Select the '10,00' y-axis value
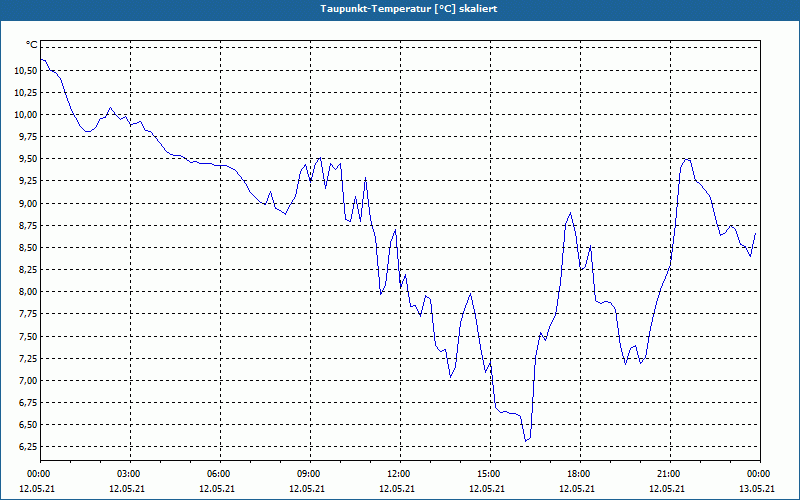This screenshot has width=800, height=500. 26,115
